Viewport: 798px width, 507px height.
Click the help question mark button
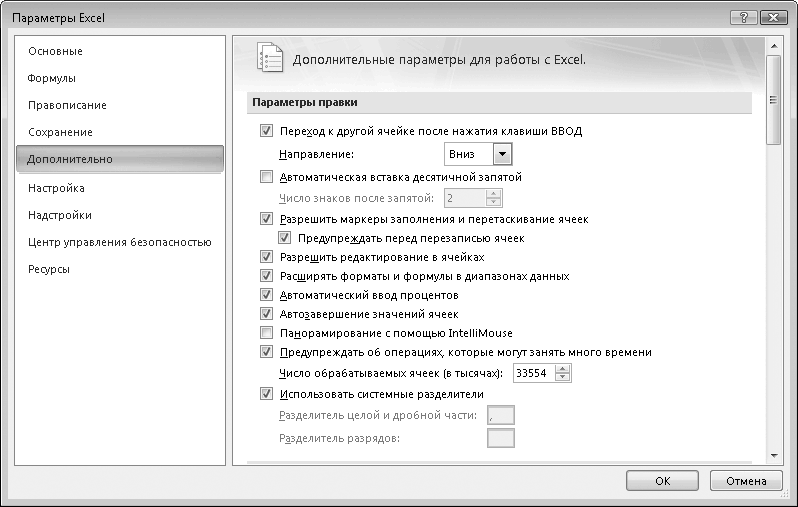[744, 18]
